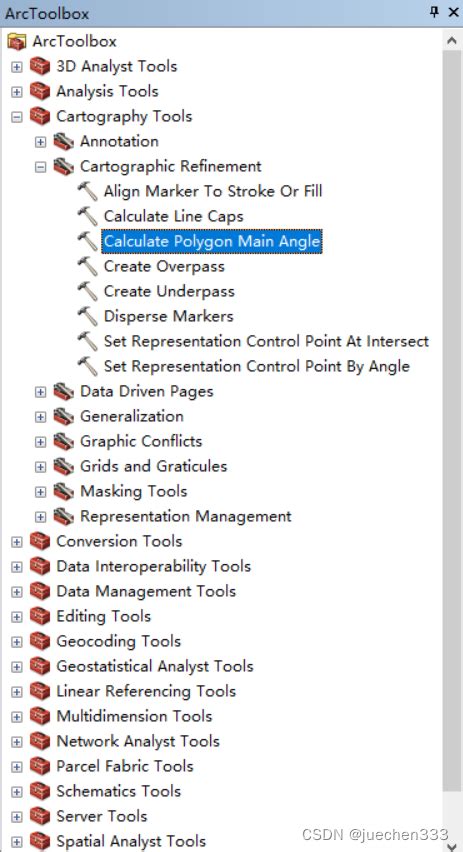This screenshot has width=463, height=852.
Task: Click the hammer icon beside Create Overpass
Action: pos(87,266)
